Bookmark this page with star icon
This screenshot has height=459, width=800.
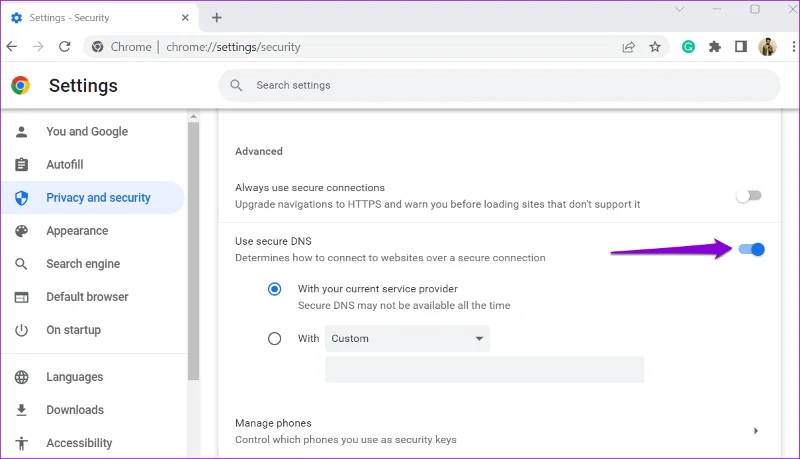[x=655, y=47]
